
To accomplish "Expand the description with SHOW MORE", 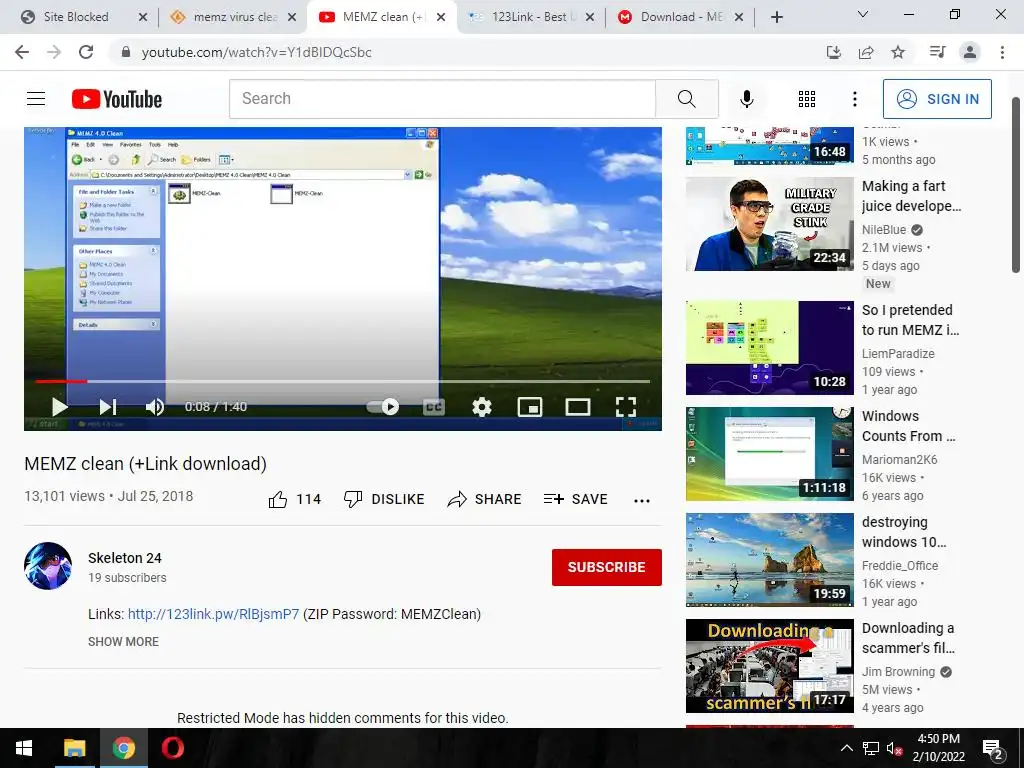I will (123, 641).
